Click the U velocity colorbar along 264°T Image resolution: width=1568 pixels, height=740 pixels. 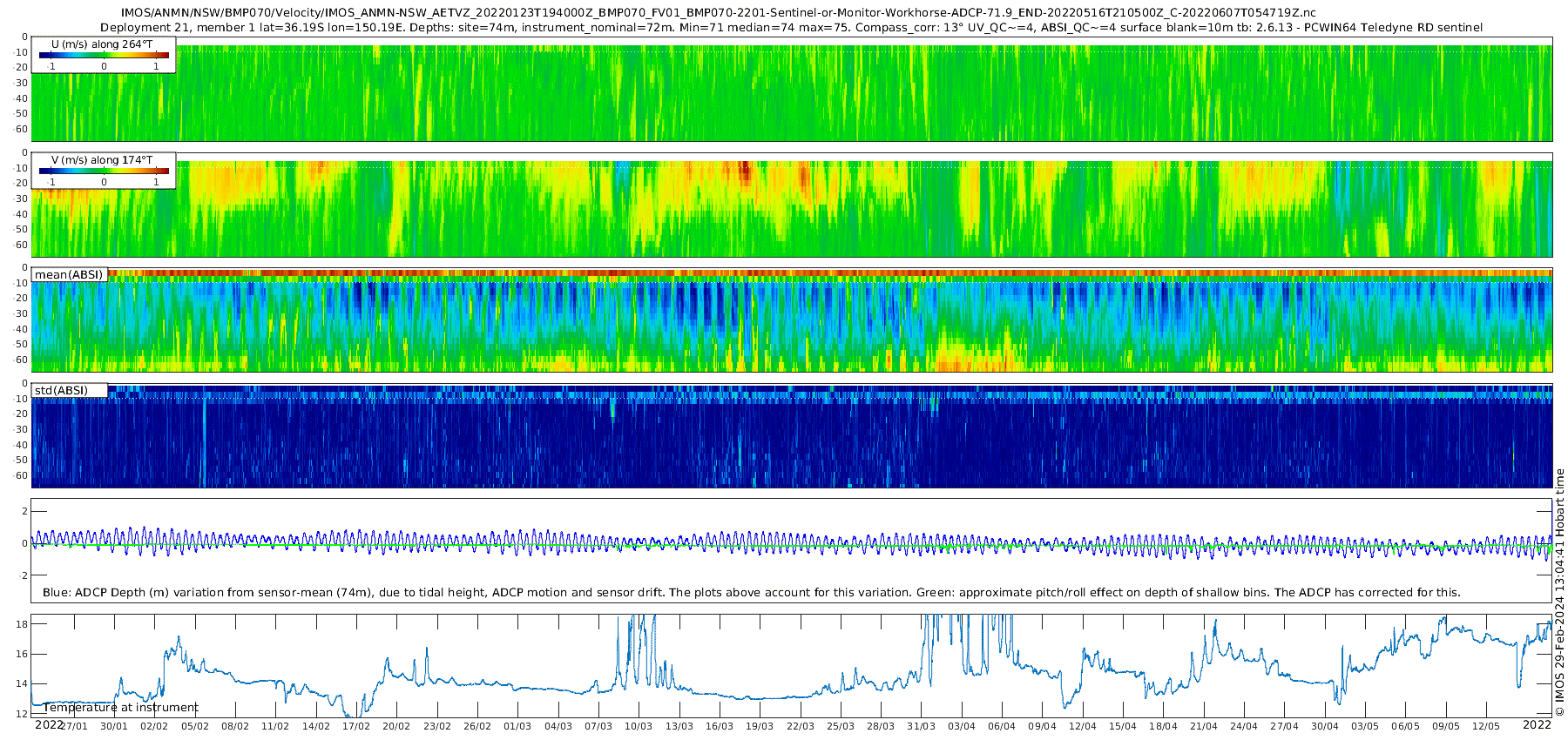pyautogui.click(x=104, y=55)
